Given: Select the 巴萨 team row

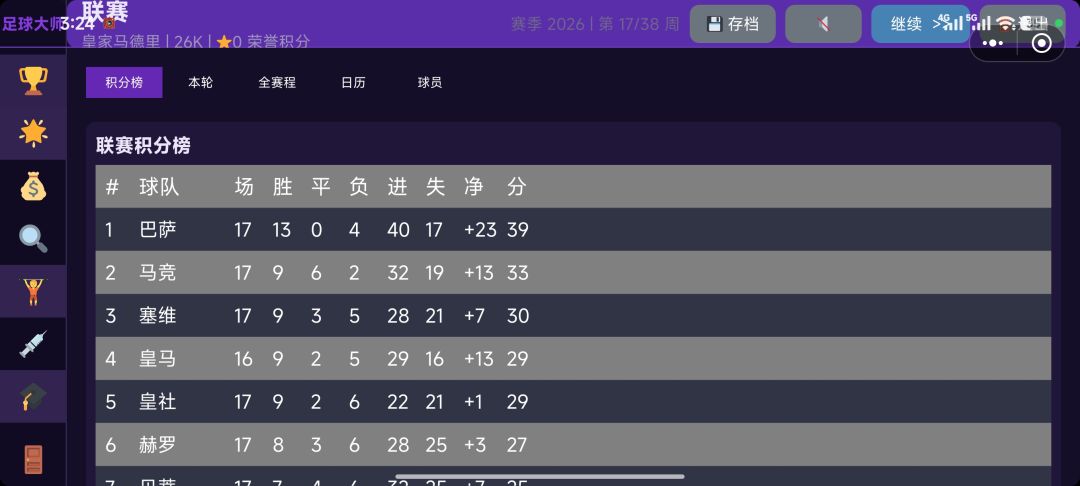Looking at the screenshot, I should 573,230.
